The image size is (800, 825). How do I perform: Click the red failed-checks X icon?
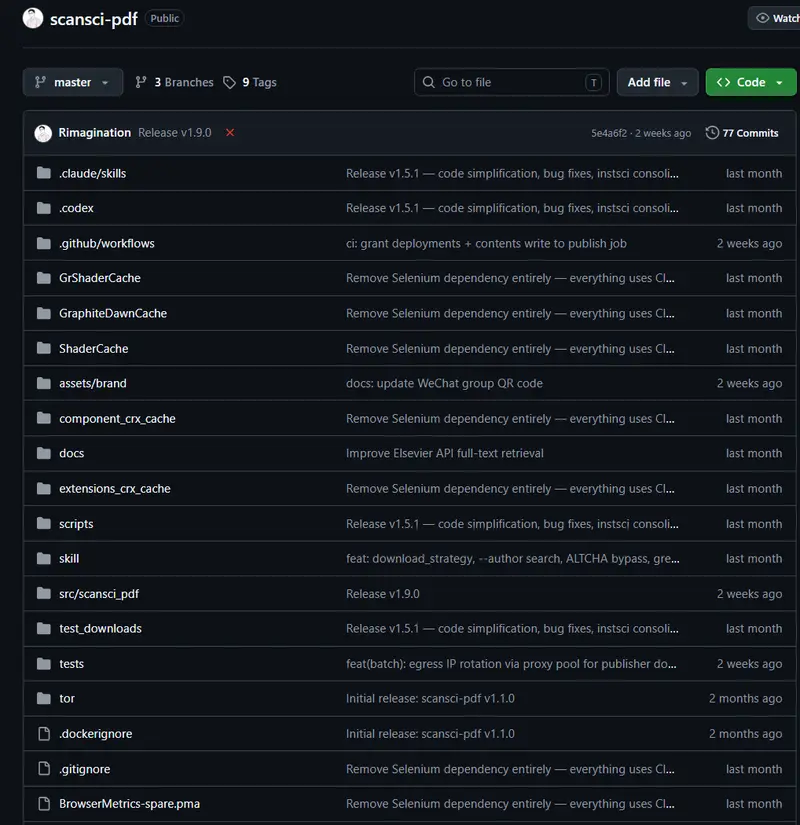[230, 133]
